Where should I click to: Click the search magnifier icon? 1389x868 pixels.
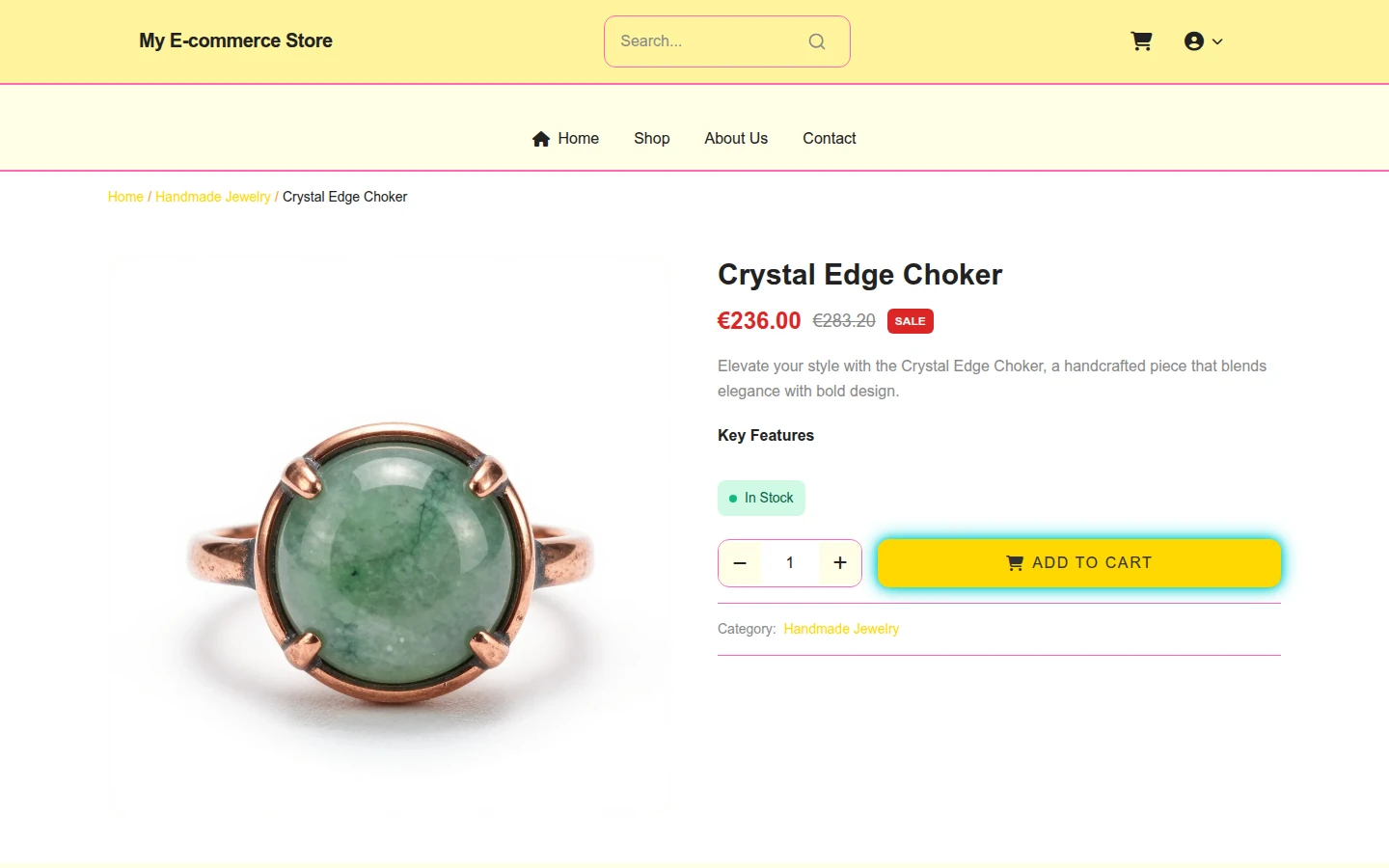coord(817,41)
